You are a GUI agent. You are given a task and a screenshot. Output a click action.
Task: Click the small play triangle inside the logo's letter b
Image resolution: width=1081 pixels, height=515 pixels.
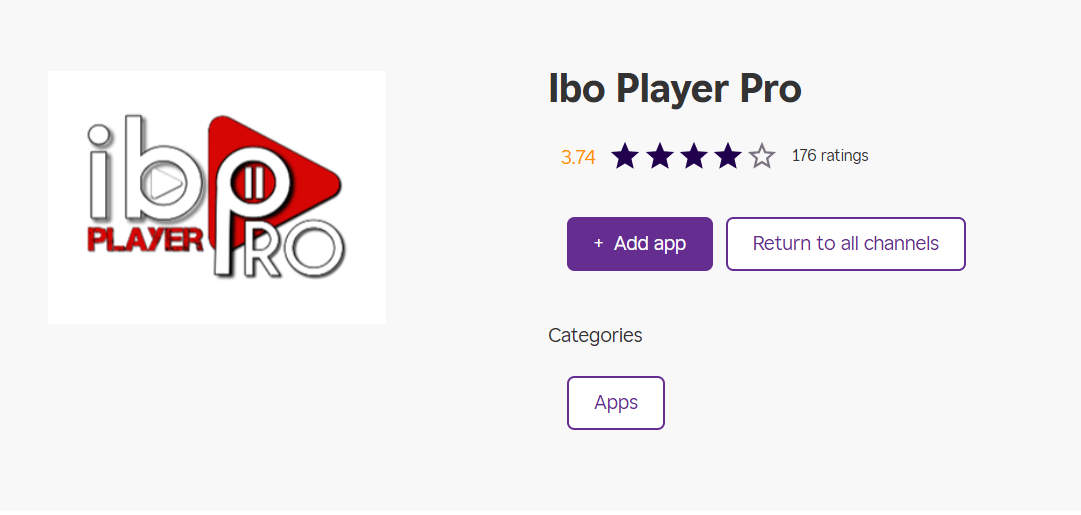pyautogui.click(x=167, y=184)
